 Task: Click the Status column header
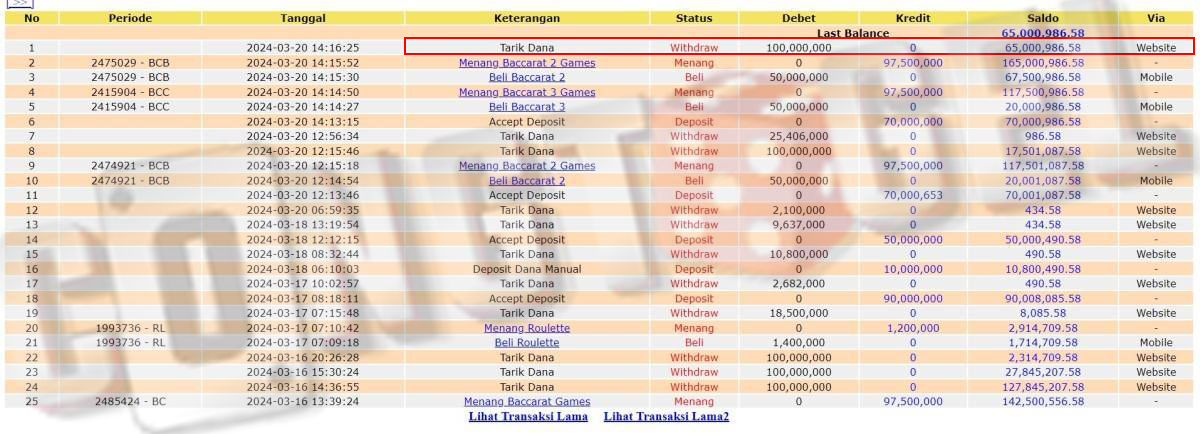click(x=693, y=18)
